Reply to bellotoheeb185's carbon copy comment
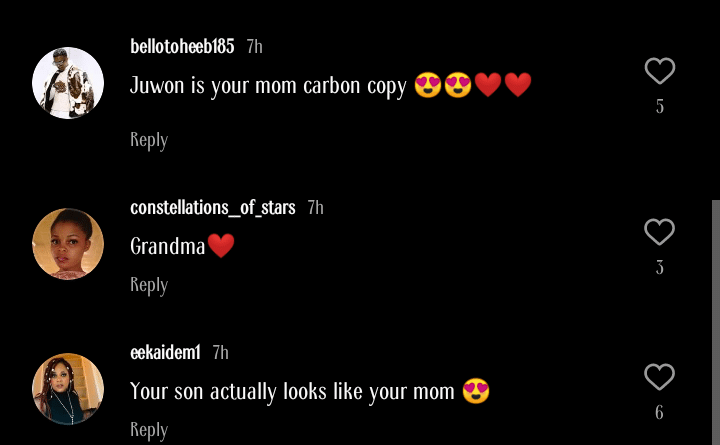The height and width of the screenshot is (445, 720). 149,140
